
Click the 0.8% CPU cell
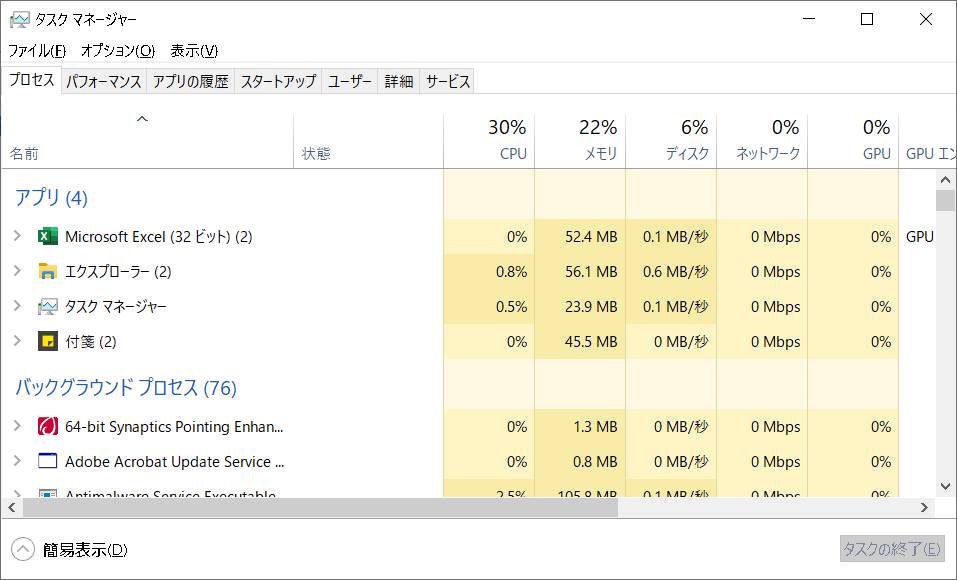pyautogui.click(x=489, y=271)
